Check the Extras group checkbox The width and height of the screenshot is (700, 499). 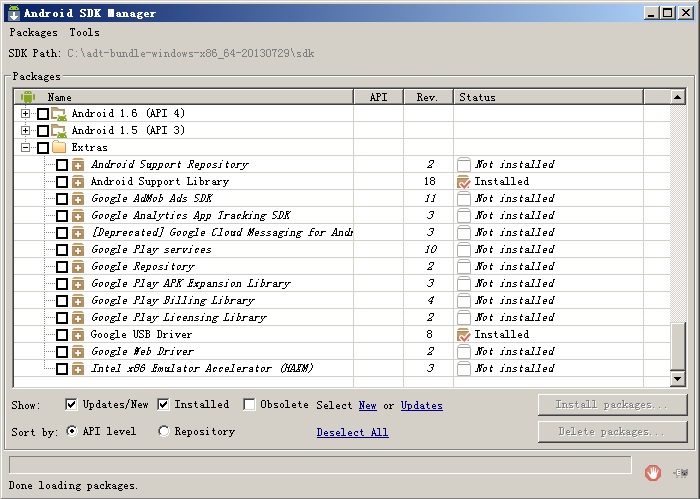click(x=43, y=148)
